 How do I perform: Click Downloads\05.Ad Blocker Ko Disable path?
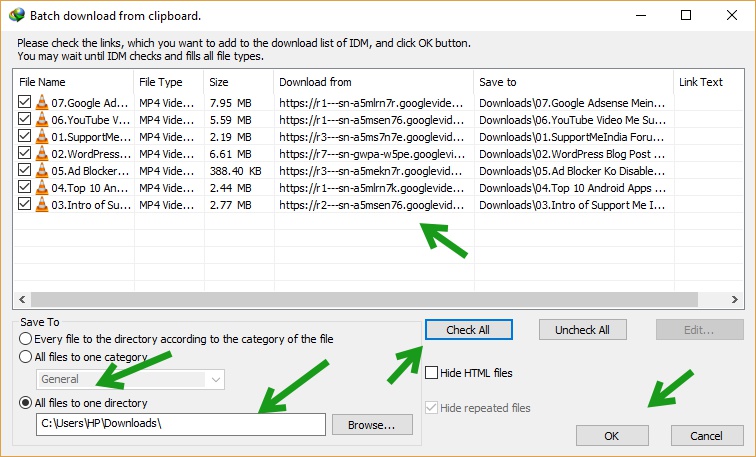coord(572,171)
